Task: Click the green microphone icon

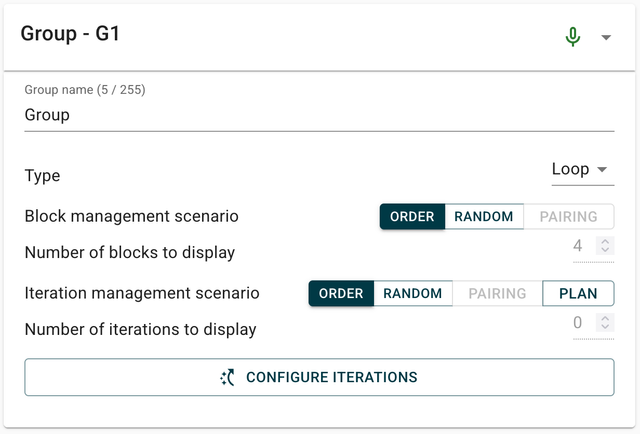Action: pos(572,37)
